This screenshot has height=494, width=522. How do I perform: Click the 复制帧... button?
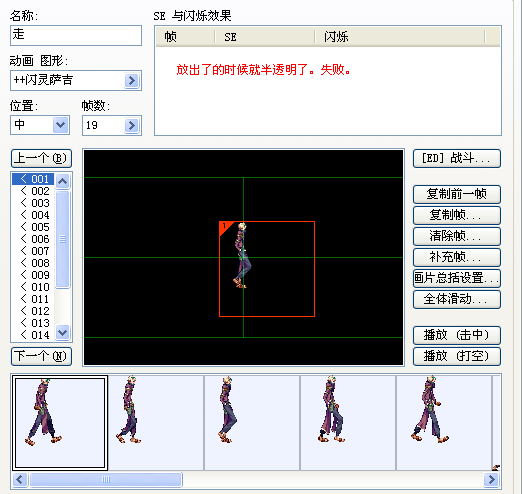(457, 215)
